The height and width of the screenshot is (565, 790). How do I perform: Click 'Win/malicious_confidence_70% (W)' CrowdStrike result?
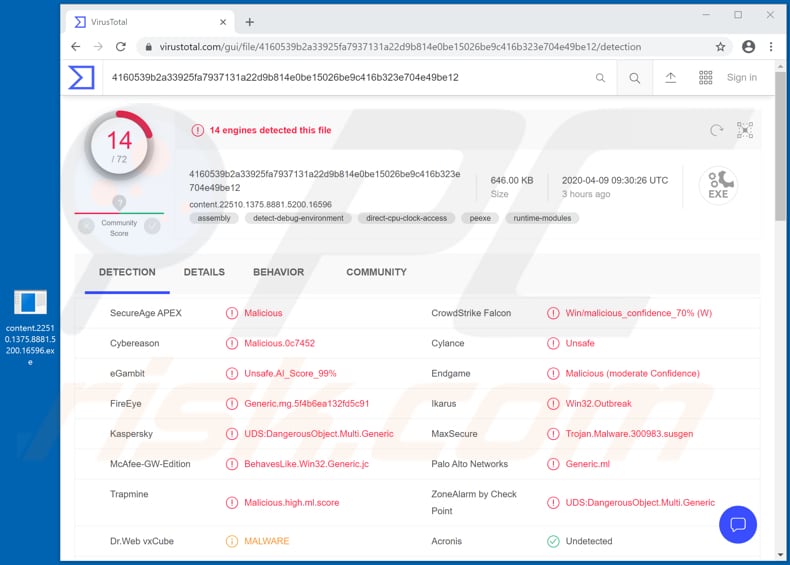(638, 313)
